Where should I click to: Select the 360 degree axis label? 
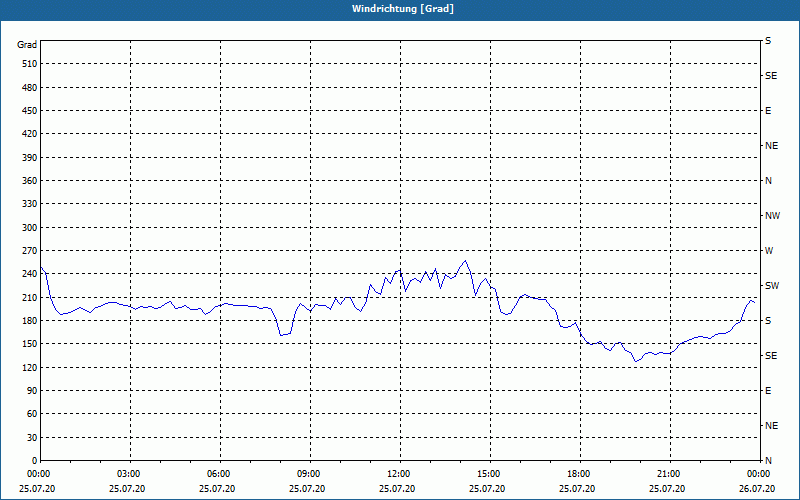pyautogui.click(x=30, y=181)
